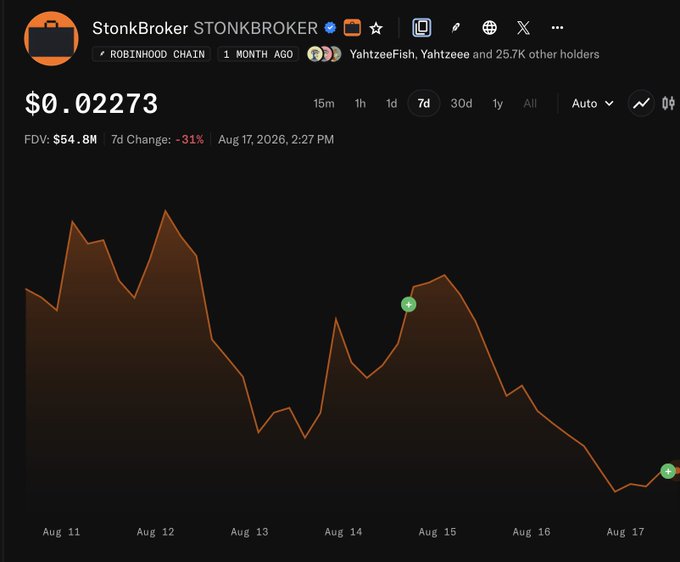The image size is (680, 562).
Task: Click the holder avatars cluster
Action: (x=324, y=54)
